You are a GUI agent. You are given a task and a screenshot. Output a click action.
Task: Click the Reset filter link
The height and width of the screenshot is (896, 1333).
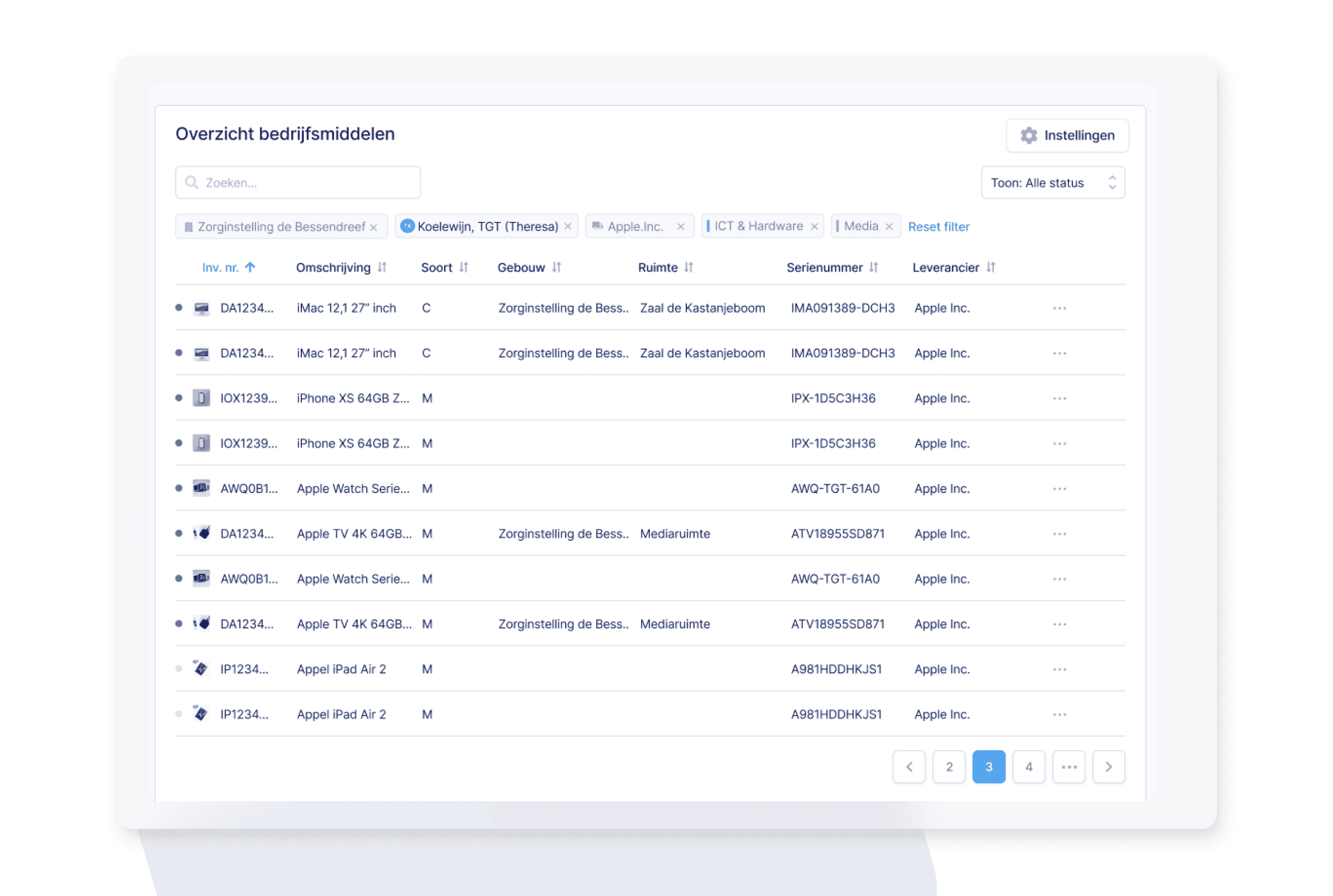point(939,227)
